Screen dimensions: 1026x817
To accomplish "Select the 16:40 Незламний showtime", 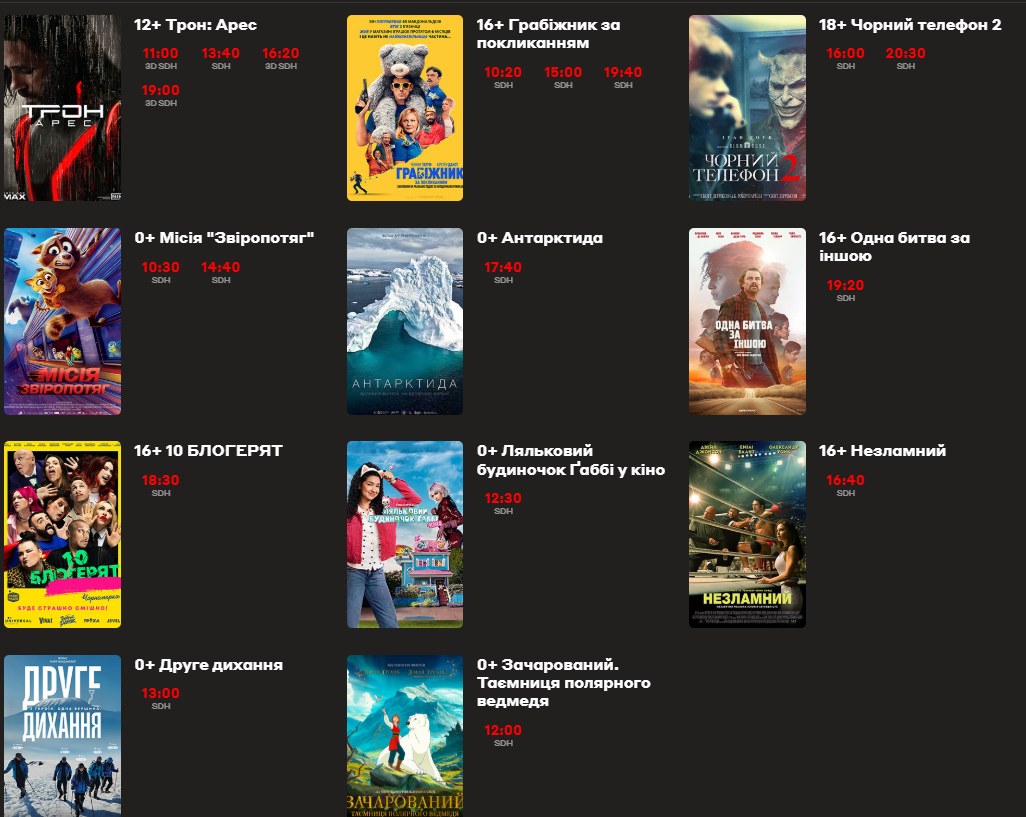I will [845, 481].
